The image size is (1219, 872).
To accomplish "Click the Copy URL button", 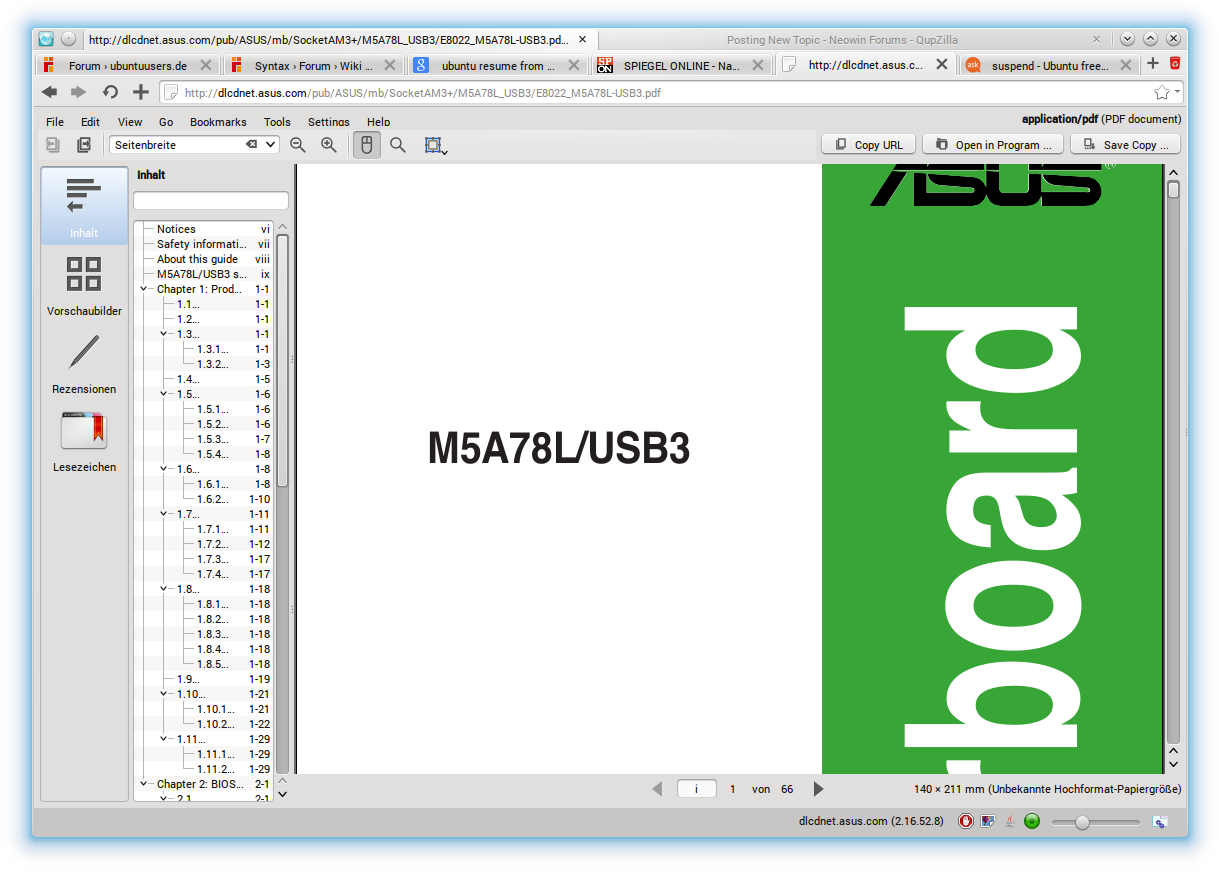I will pos(869,145).
